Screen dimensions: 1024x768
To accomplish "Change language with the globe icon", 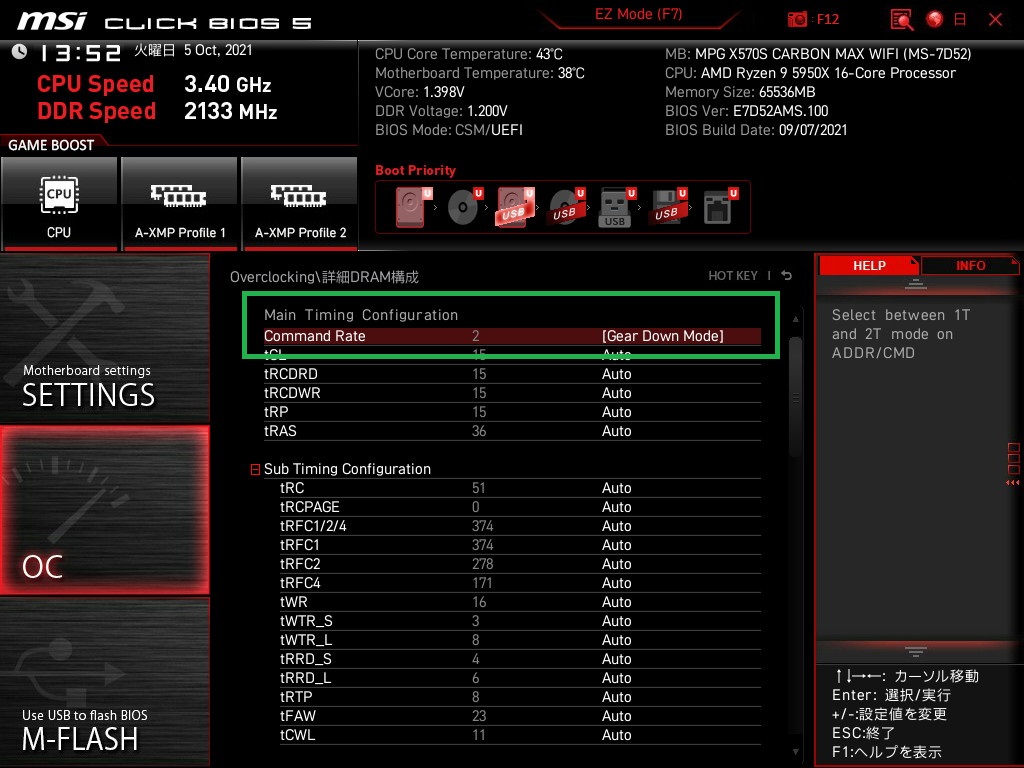I will pyautogui.click(x=935, y=19).
